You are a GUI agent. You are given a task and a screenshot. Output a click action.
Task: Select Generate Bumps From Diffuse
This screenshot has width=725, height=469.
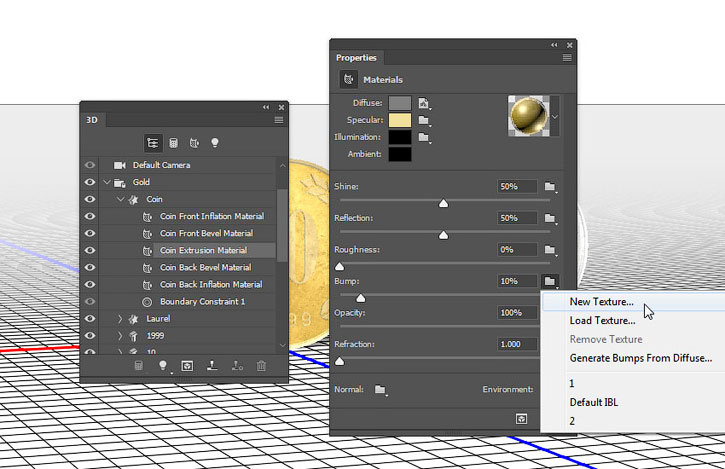click(640, 358)
